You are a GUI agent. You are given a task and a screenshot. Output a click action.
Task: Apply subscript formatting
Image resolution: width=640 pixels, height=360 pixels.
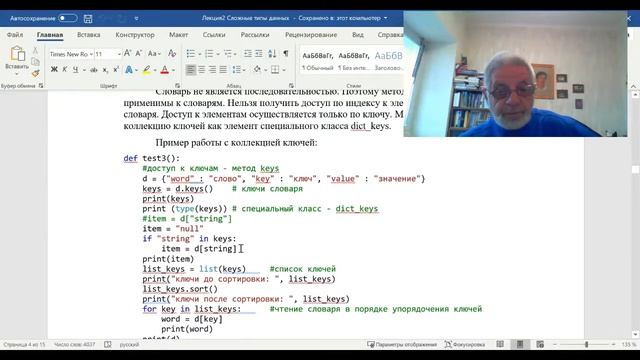(x=105, y=70)
